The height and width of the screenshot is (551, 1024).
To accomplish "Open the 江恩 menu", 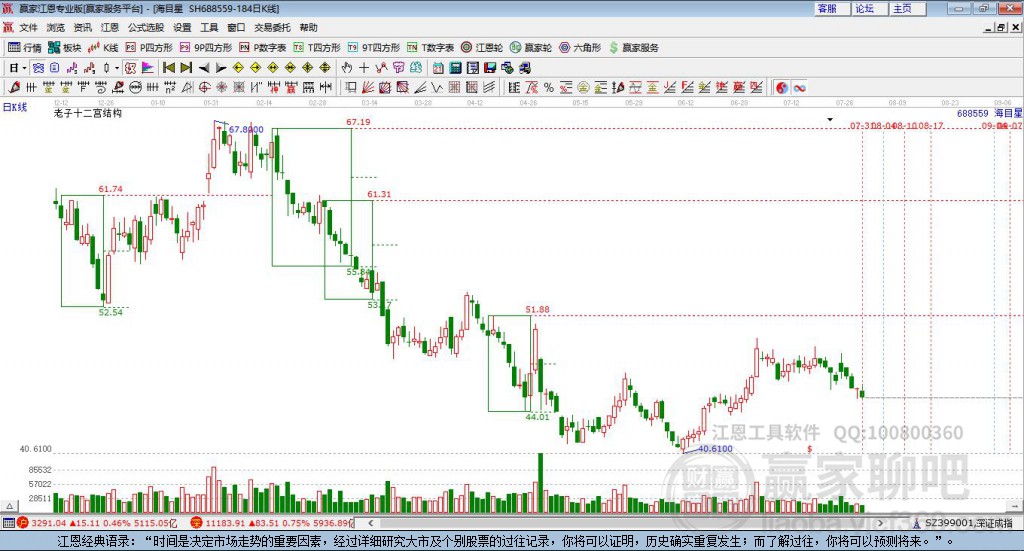I will tap(109, 27).
